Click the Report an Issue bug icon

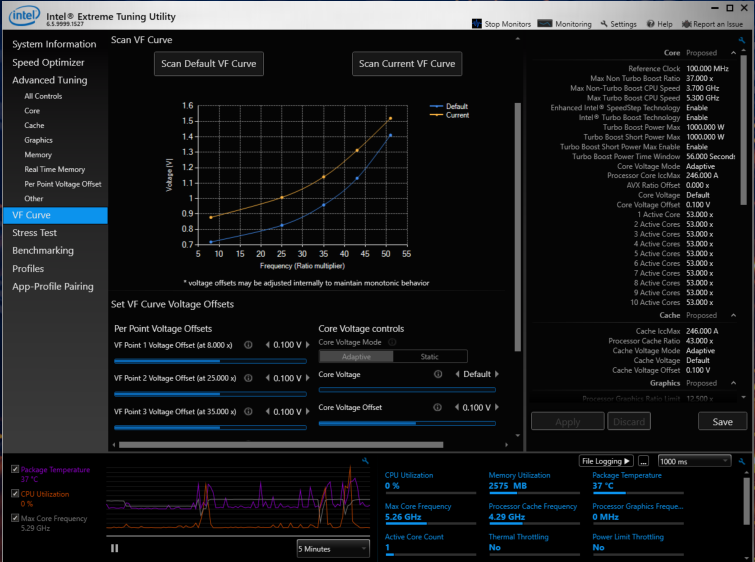point(684,23)
